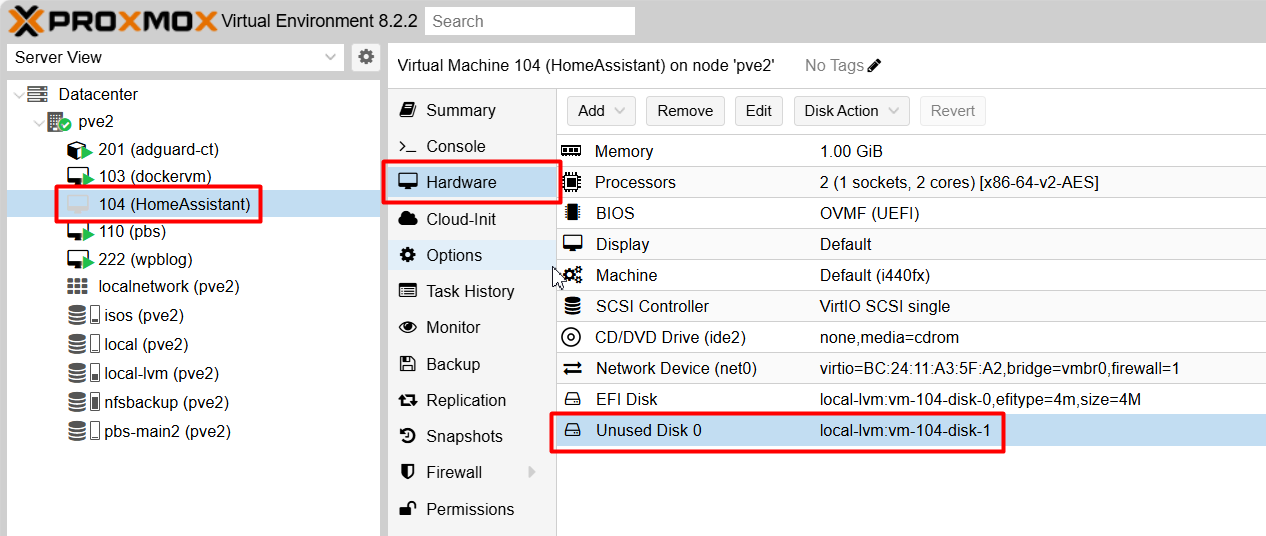The height and width of the screenshot is (536, 1266).
Task: Click the Edit button
Action: coord(759,111)
